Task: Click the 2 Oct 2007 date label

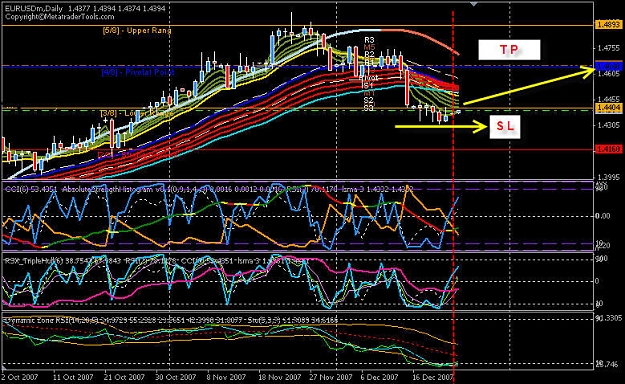Action: [x=20, y=377]
